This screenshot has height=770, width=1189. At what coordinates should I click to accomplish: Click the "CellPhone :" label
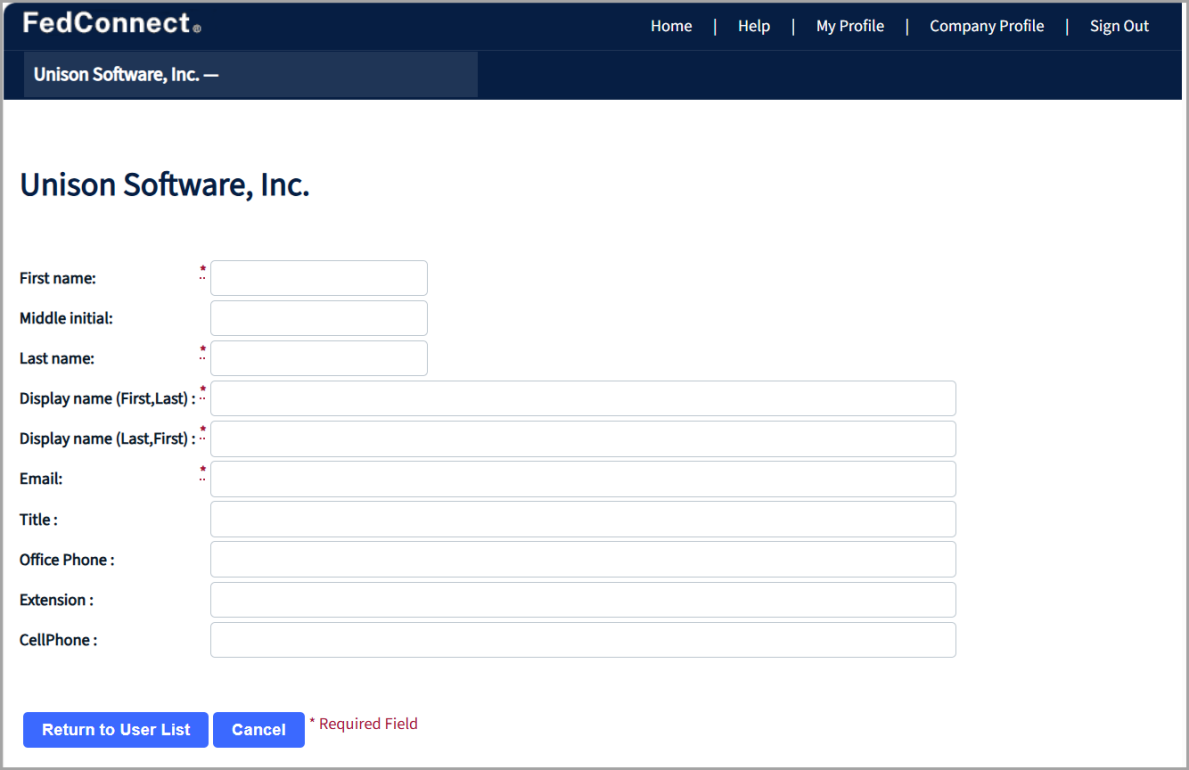coord(58,640)
